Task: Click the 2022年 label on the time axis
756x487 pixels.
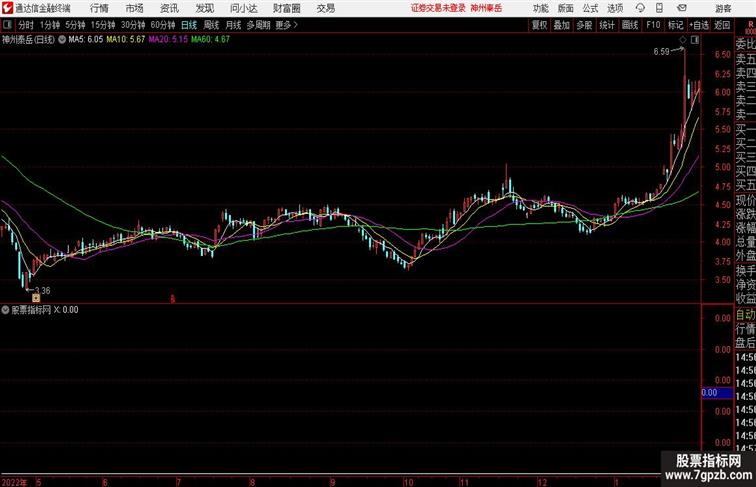Action: 14,482
